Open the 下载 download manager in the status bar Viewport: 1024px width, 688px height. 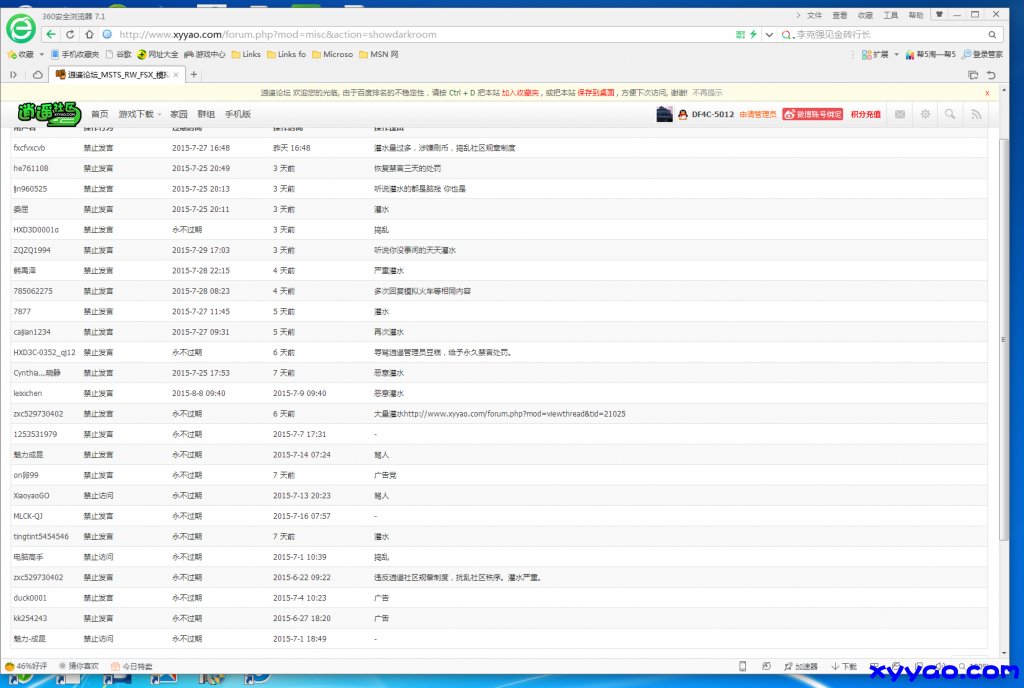[x=844, y=666]
